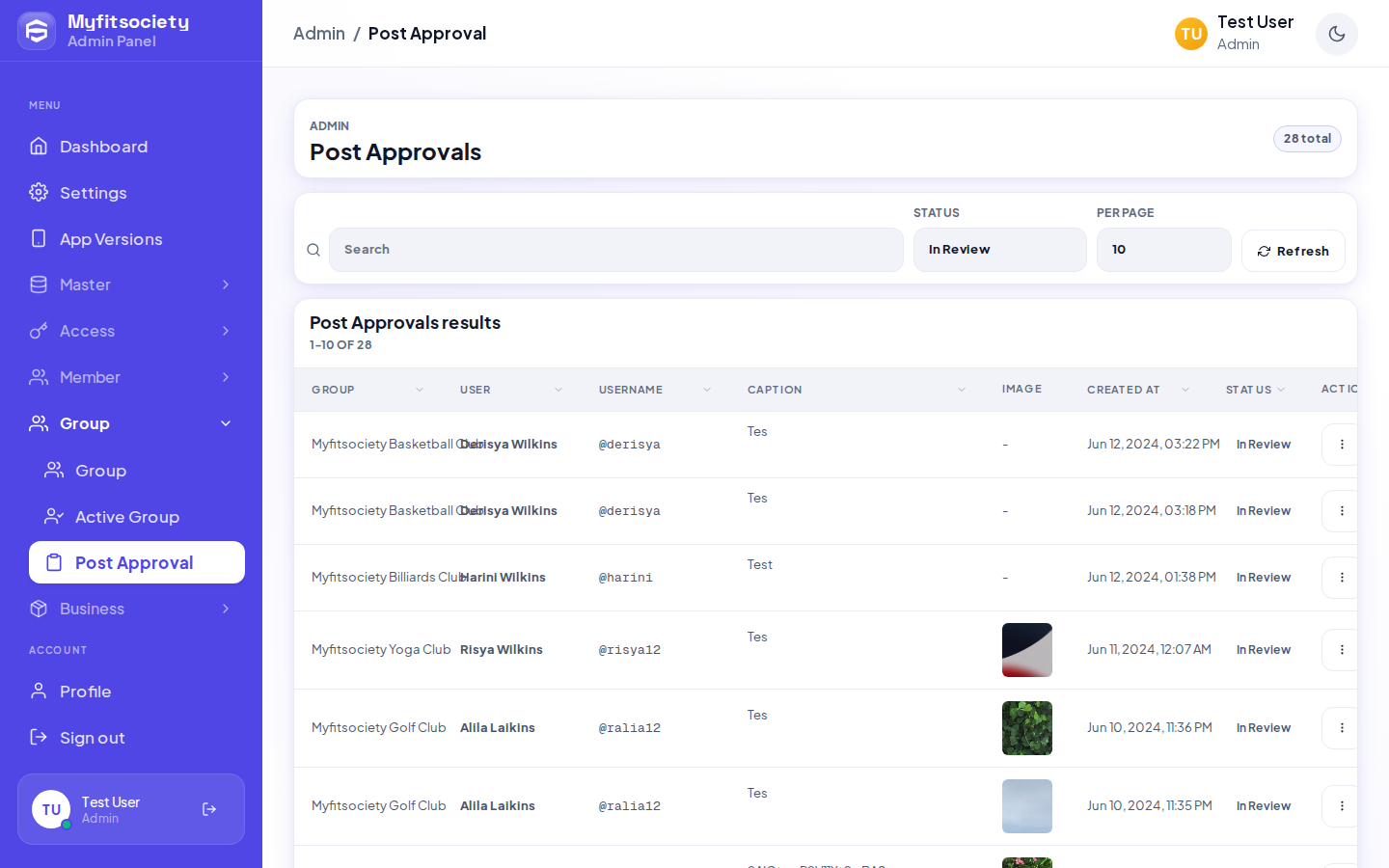Screen dimensions: 1389x868
Task: Click the Myfitsociety logo icon
Action: click(37, 31)
